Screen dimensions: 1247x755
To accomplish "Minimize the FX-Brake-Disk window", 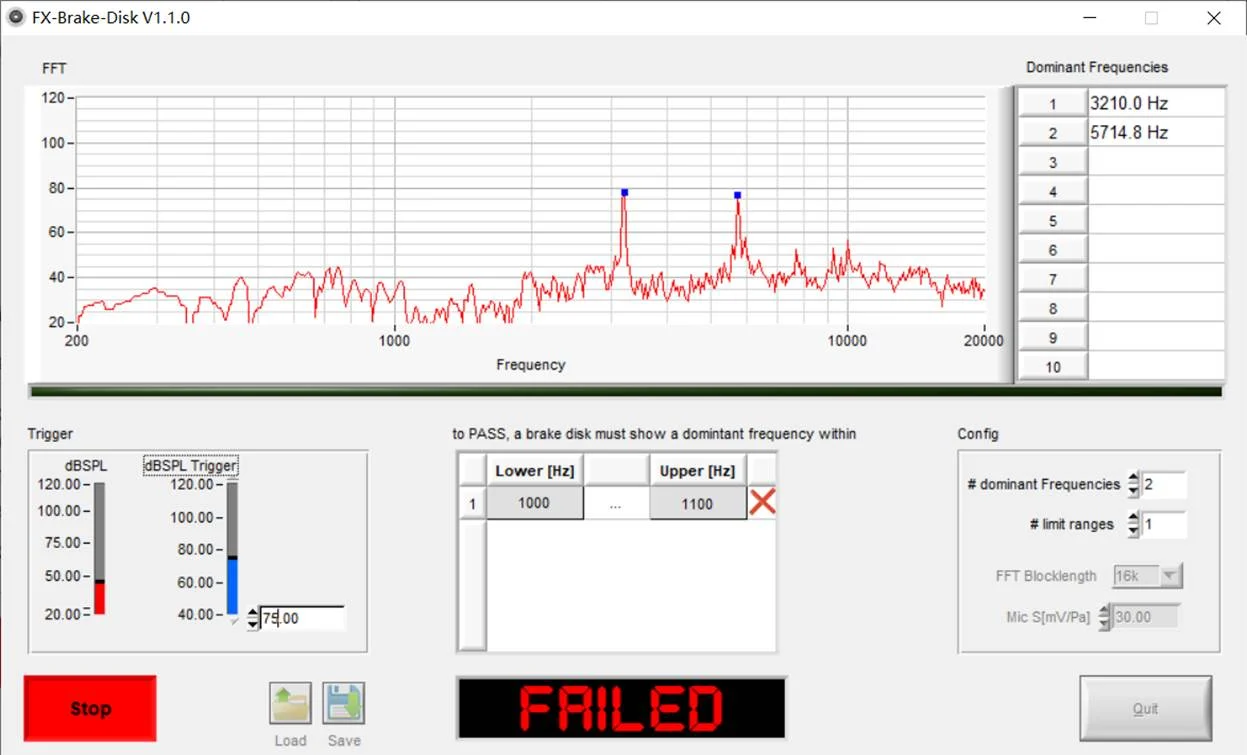I will coord(1089,18).
